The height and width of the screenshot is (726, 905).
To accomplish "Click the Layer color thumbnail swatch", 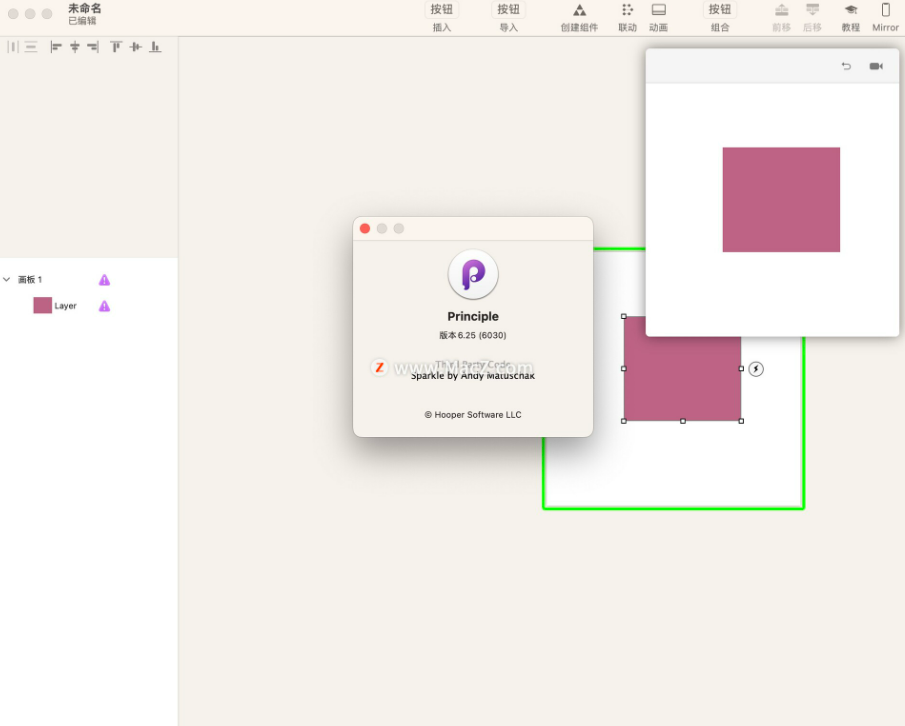I will point(43,305).
